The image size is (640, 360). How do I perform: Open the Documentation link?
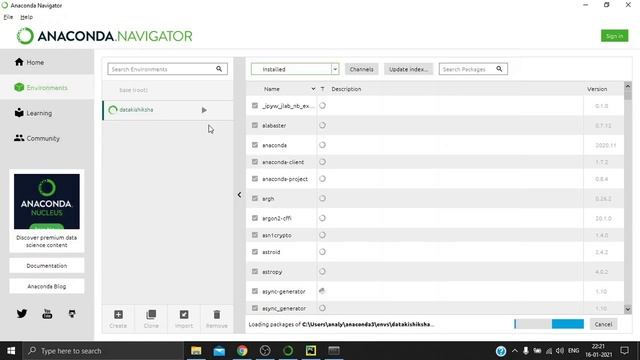pyautogui.click(x=47, y=266)
